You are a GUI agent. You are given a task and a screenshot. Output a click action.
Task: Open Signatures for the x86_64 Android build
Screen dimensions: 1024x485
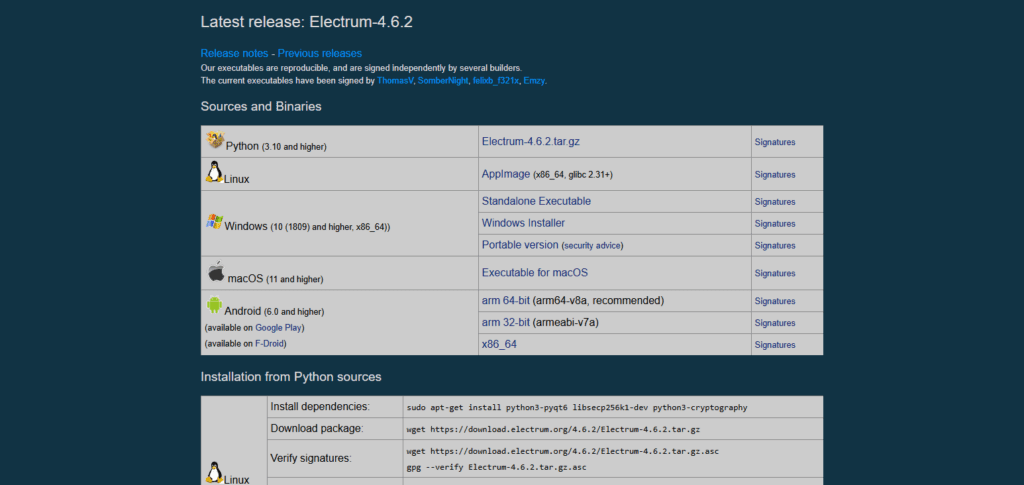coord(775,345)
